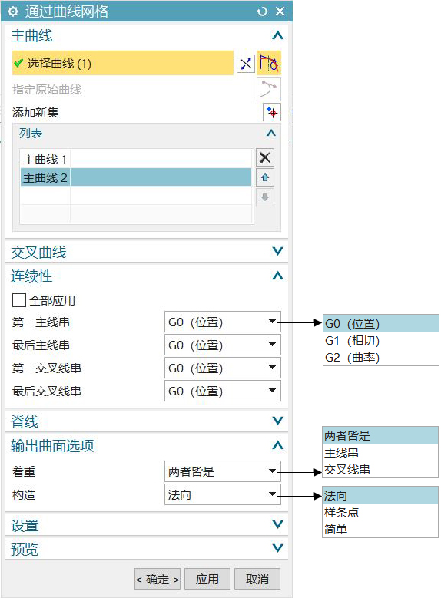Viewport: 442px width, 598px height.
Task: Move 主曲线 2 up with arrow icon
Action: pos(265,177)
